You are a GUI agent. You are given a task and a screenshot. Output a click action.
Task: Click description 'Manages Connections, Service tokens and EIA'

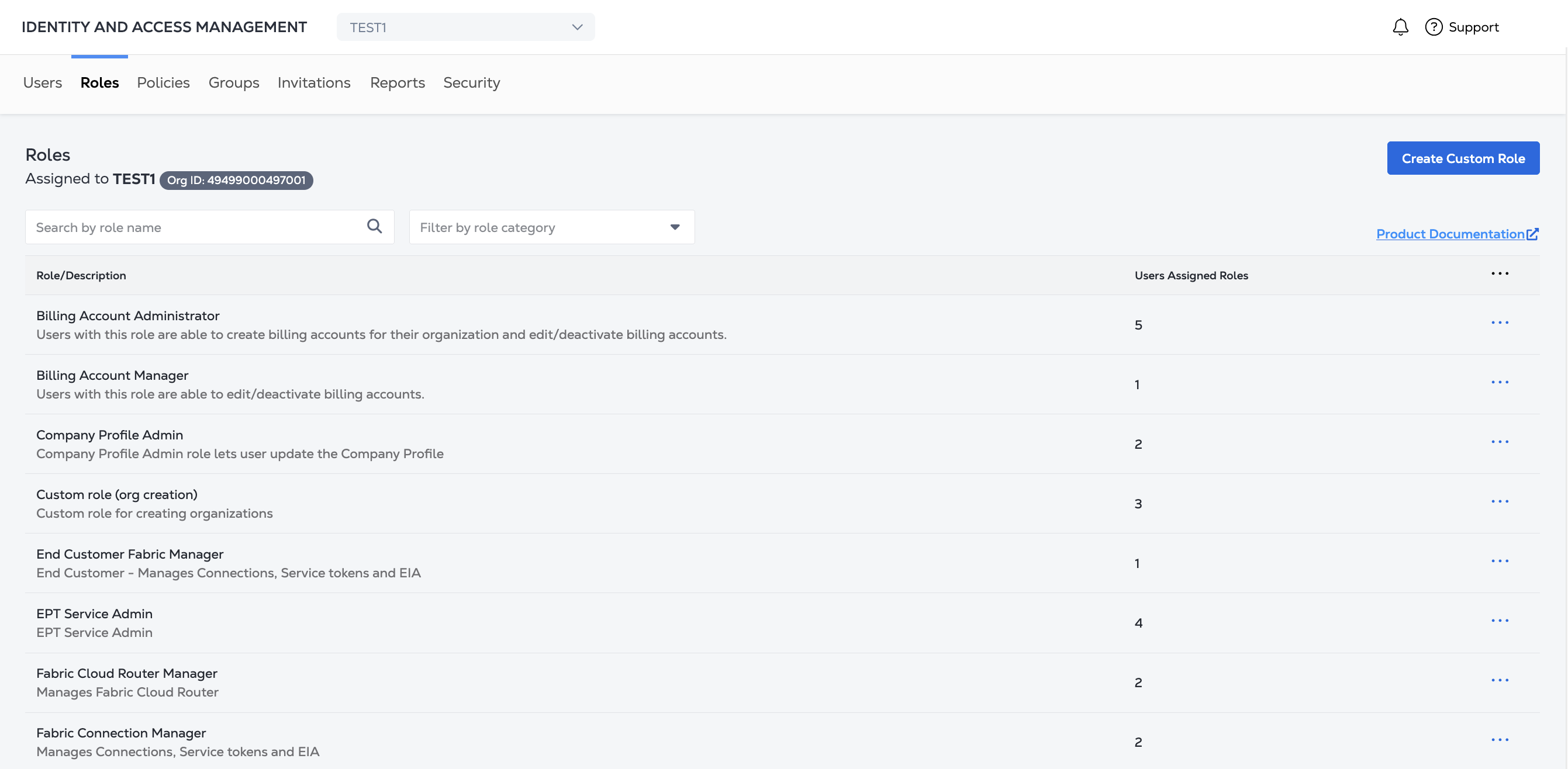pyautogui.click(x=178, y=752)
